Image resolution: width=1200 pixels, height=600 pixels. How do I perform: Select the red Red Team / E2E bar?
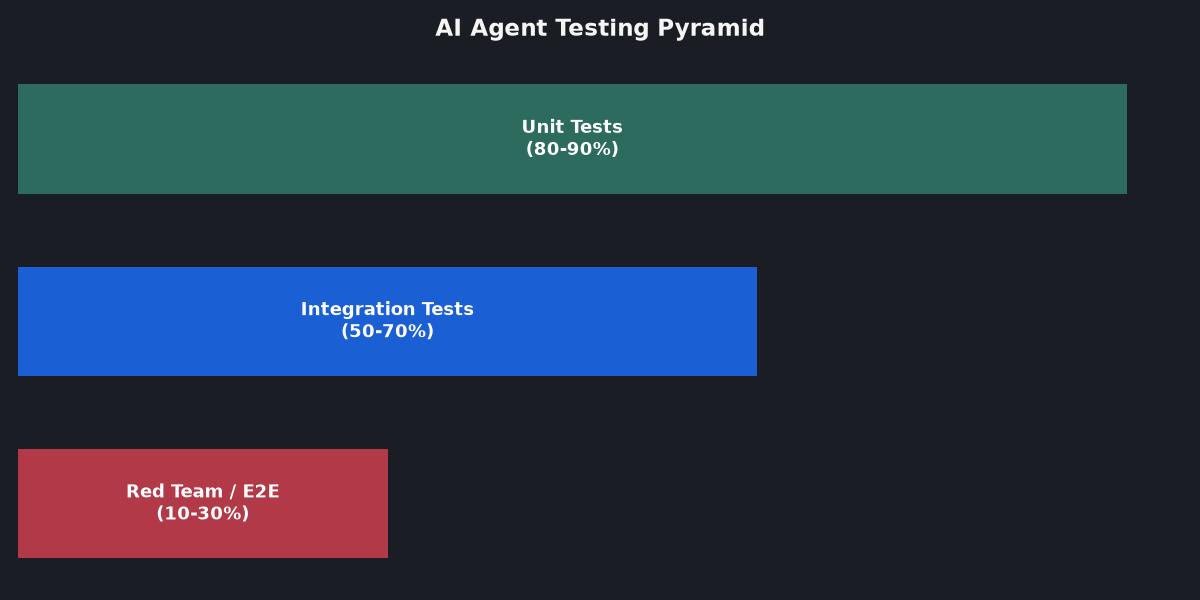point(203,503)
